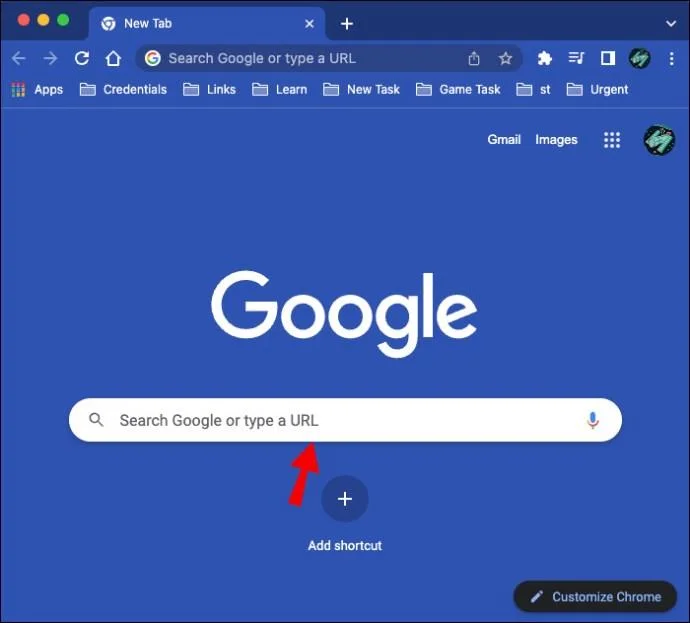
Task: Open the st bookmark folder
Action: [533, 90]
